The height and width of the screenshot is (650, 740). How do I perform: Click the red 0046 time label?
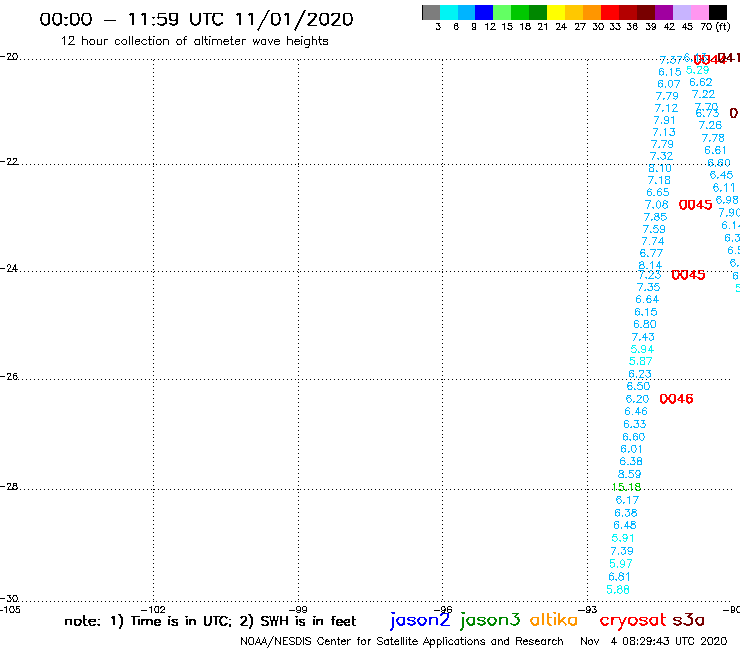(x=676, y=399)
